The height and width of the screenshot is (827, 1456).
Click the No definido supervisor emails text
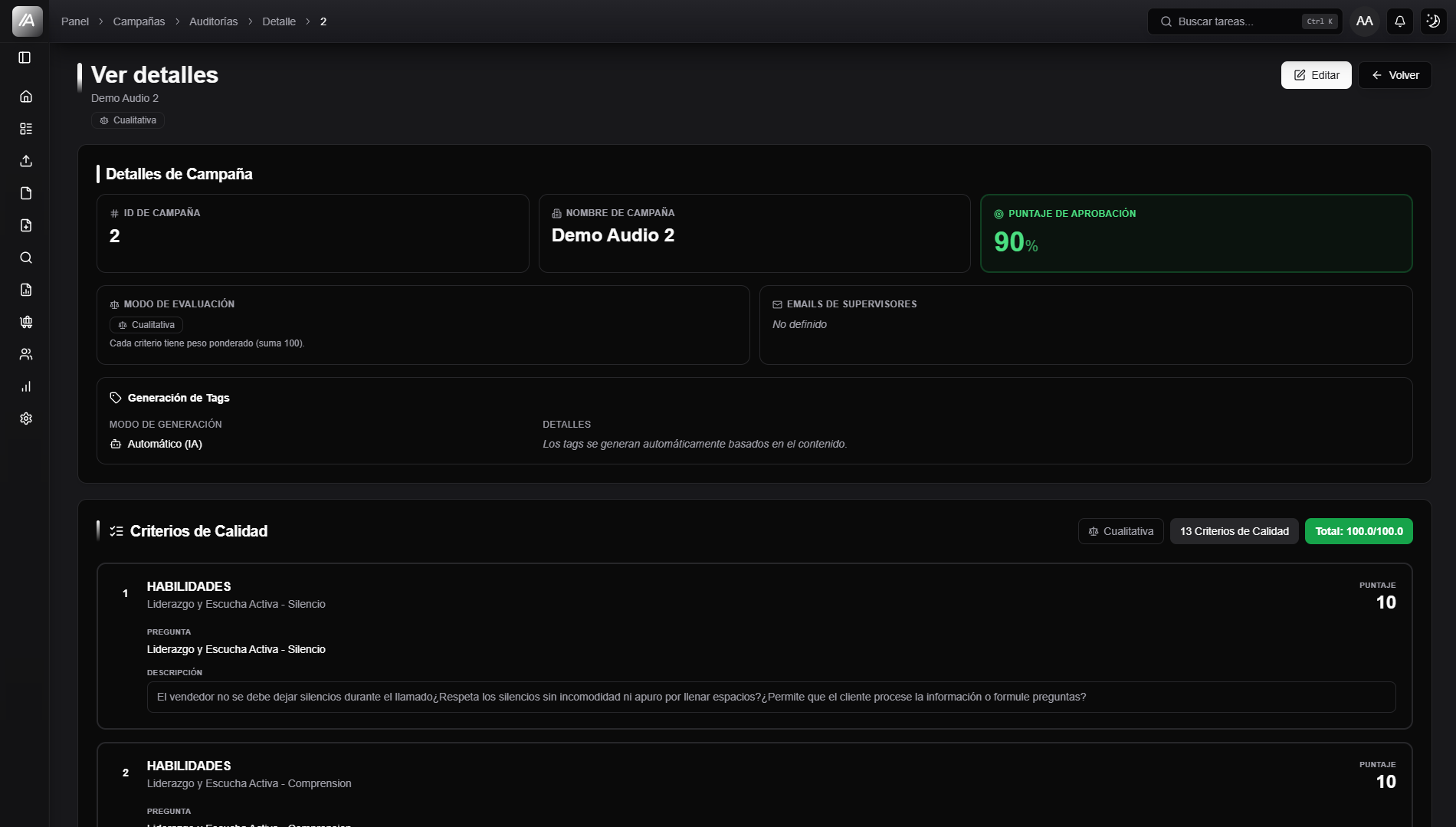[799, 324]
